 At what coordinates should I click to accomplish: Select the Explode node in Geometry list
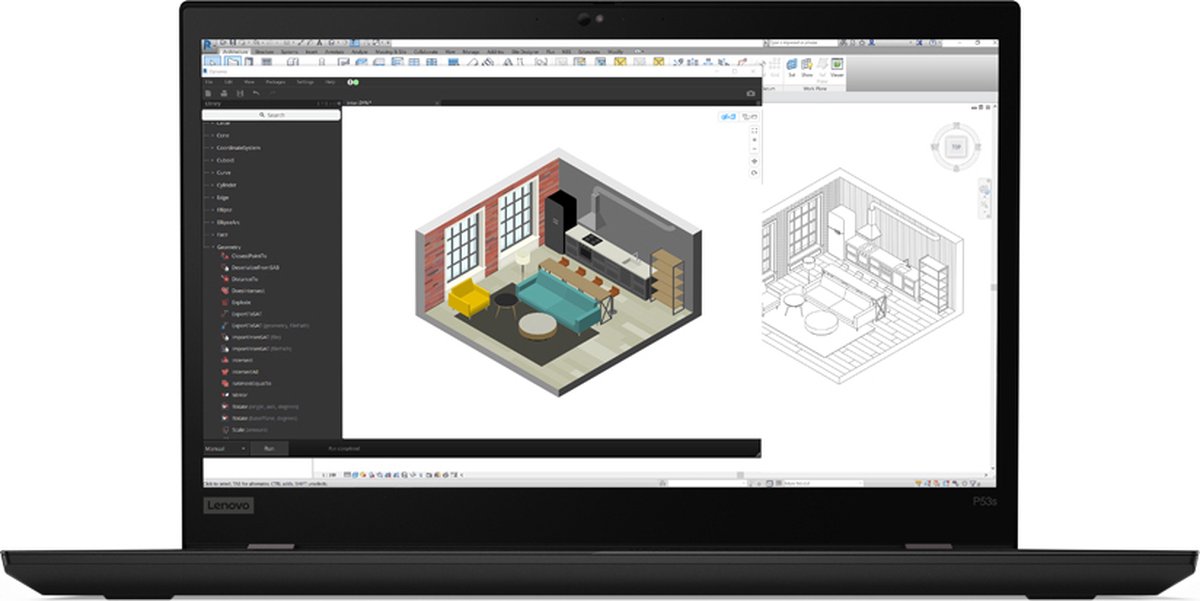click(x=241, y=302)
